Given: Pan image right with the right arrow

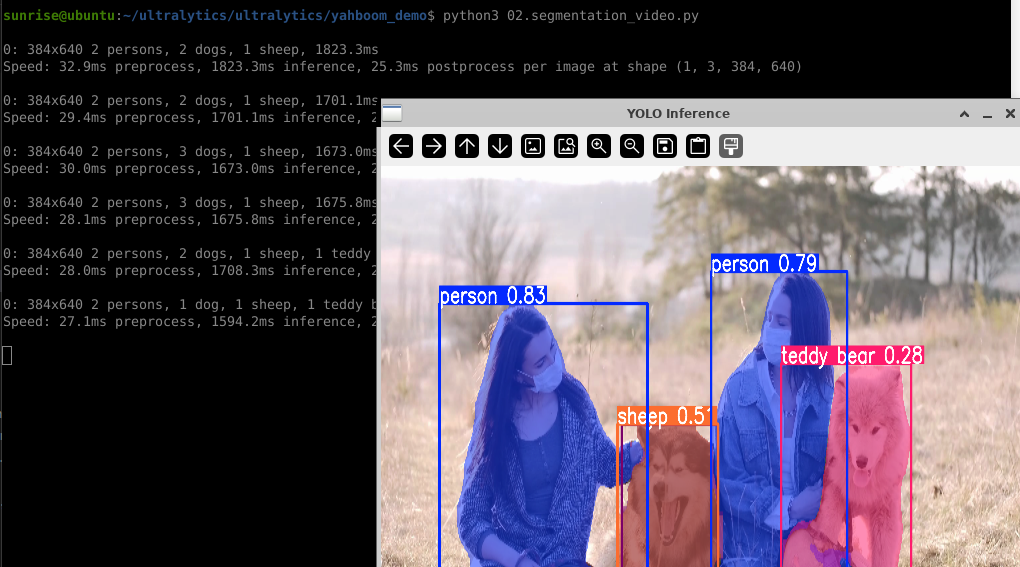Looking at the screenshot, I should click(x=434, y=146).
